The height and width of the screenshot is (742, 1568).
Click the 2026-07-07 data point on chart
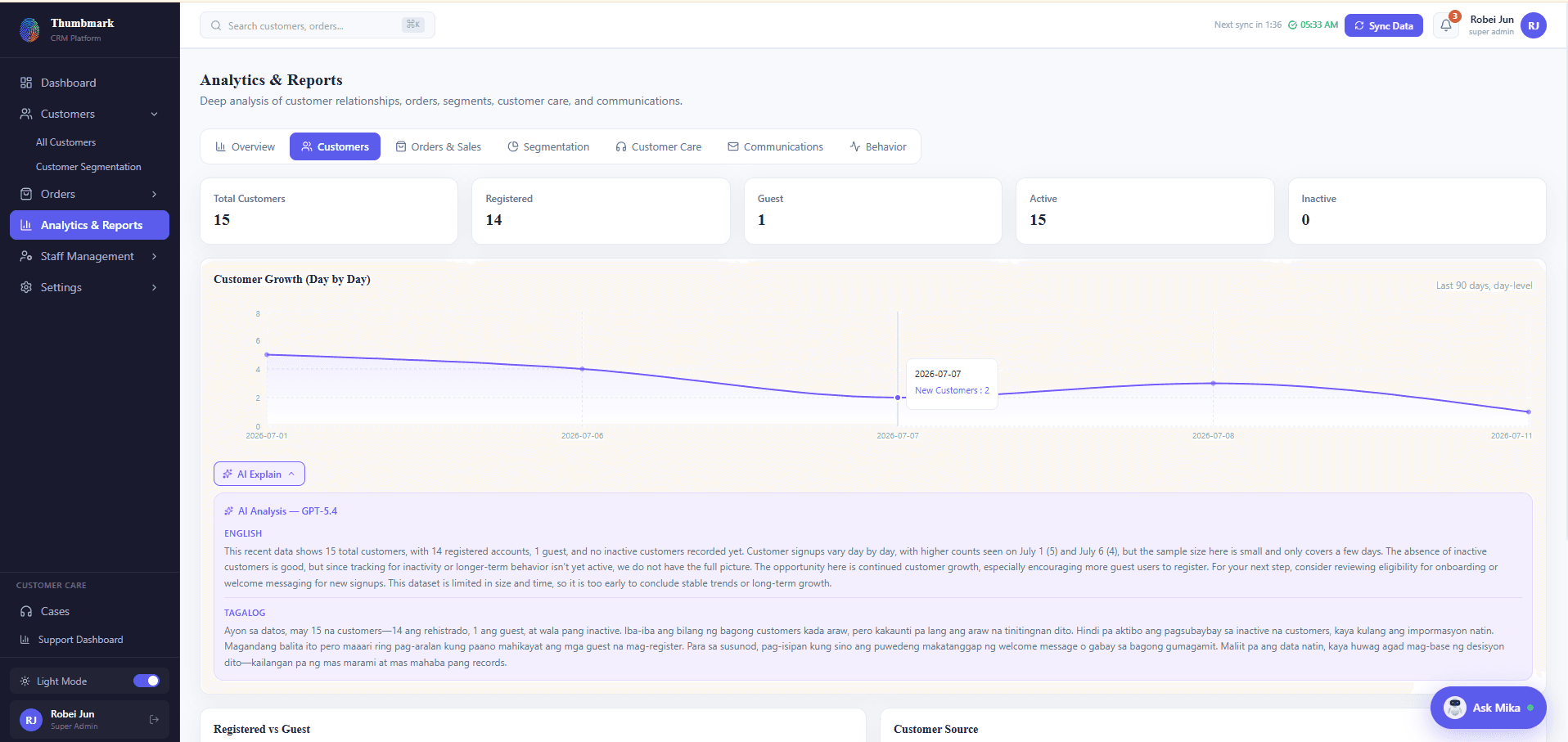pos(898,398)
